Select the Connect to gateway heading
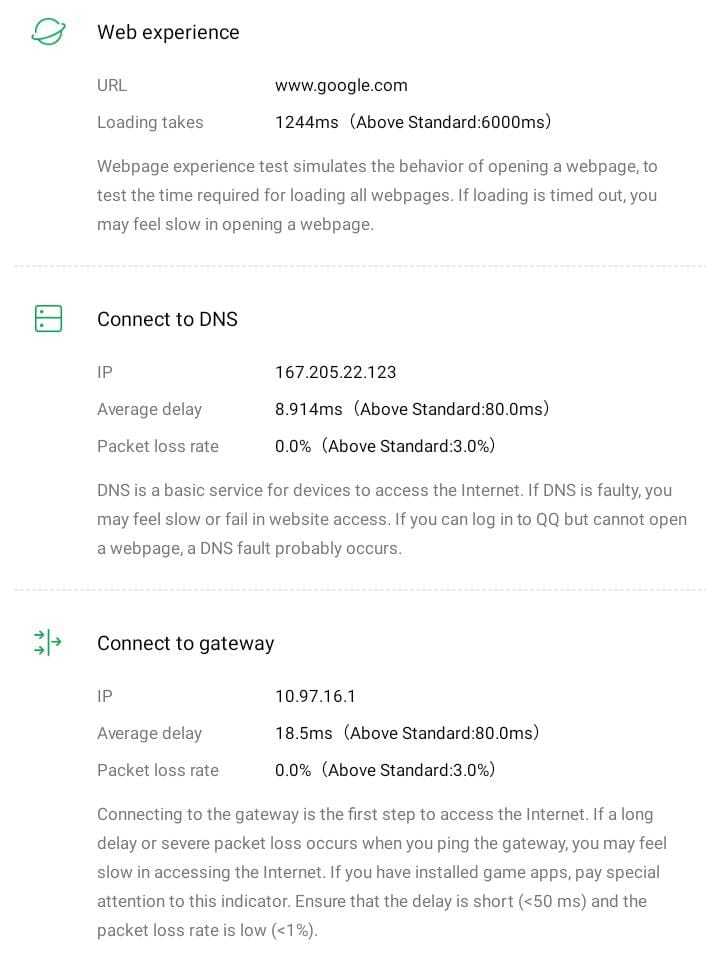 click(x=185, y=643)
